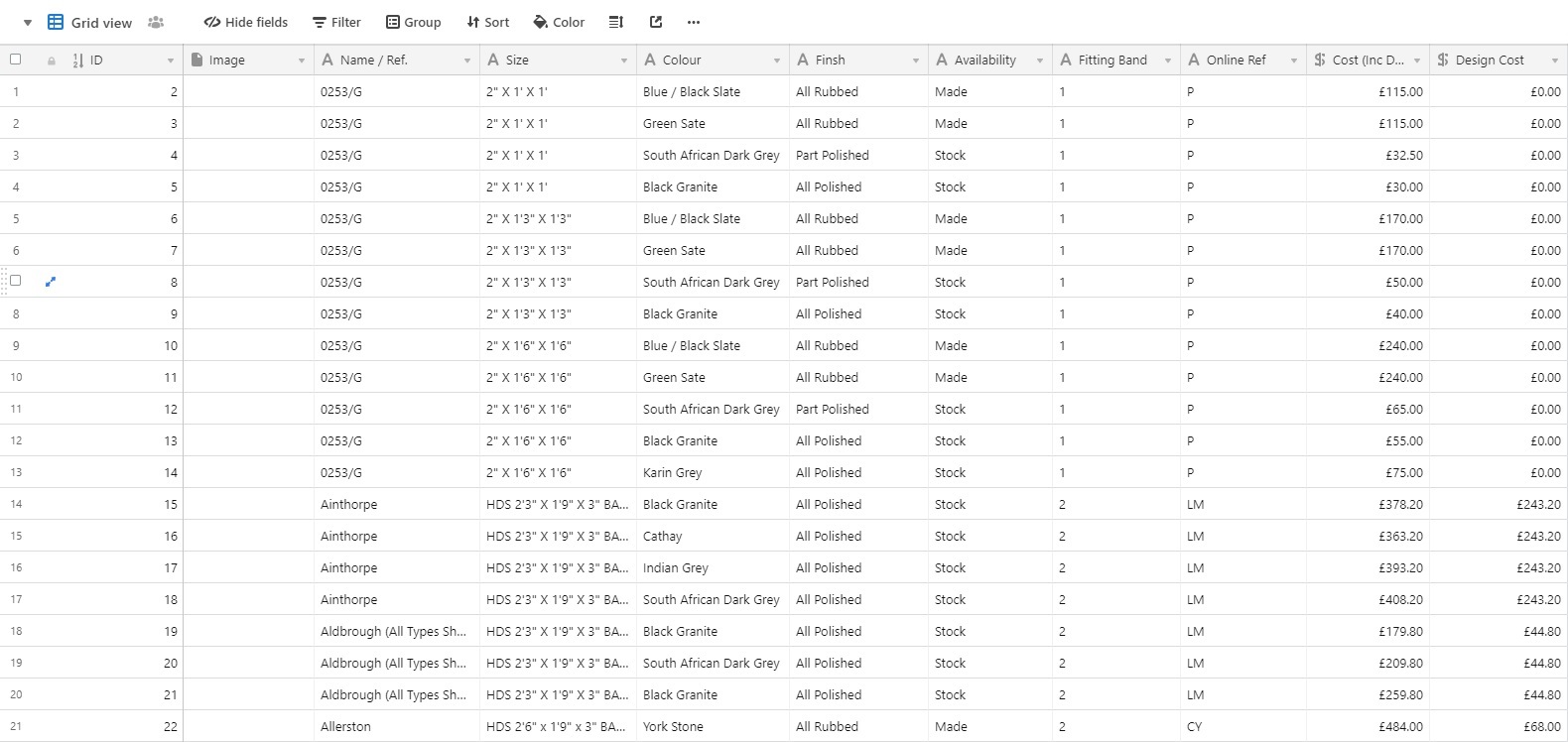1568x742 pixels.
Task: Click the Availability column text icon
Action: (x=942, y=60)
